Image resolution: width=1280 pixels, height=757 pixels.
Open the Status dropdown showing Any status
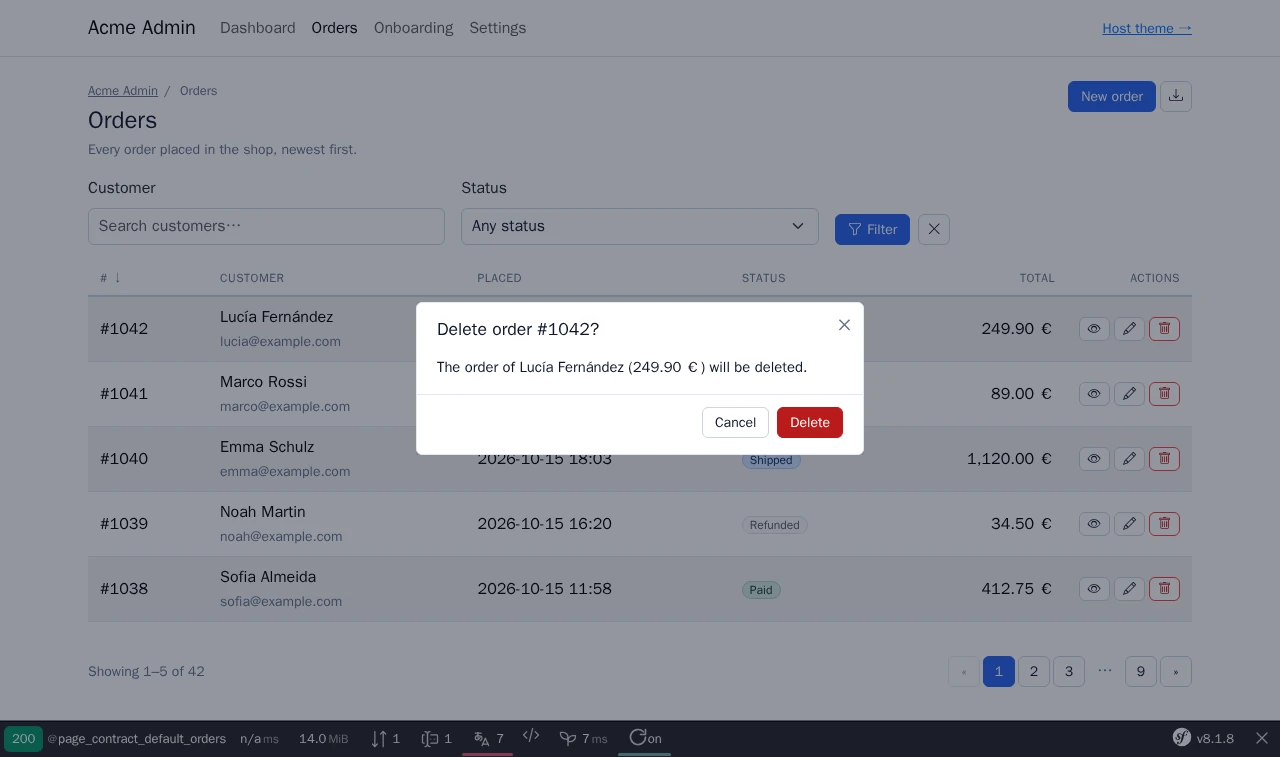tap(640, 226)
